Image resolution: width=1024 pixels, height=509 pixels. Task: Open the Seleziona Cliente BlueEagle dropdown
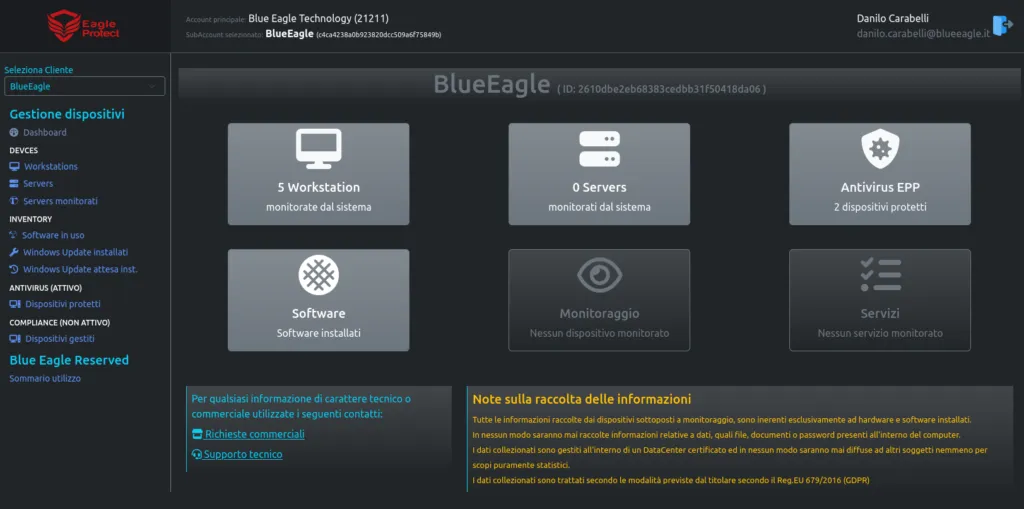point(85,86)
